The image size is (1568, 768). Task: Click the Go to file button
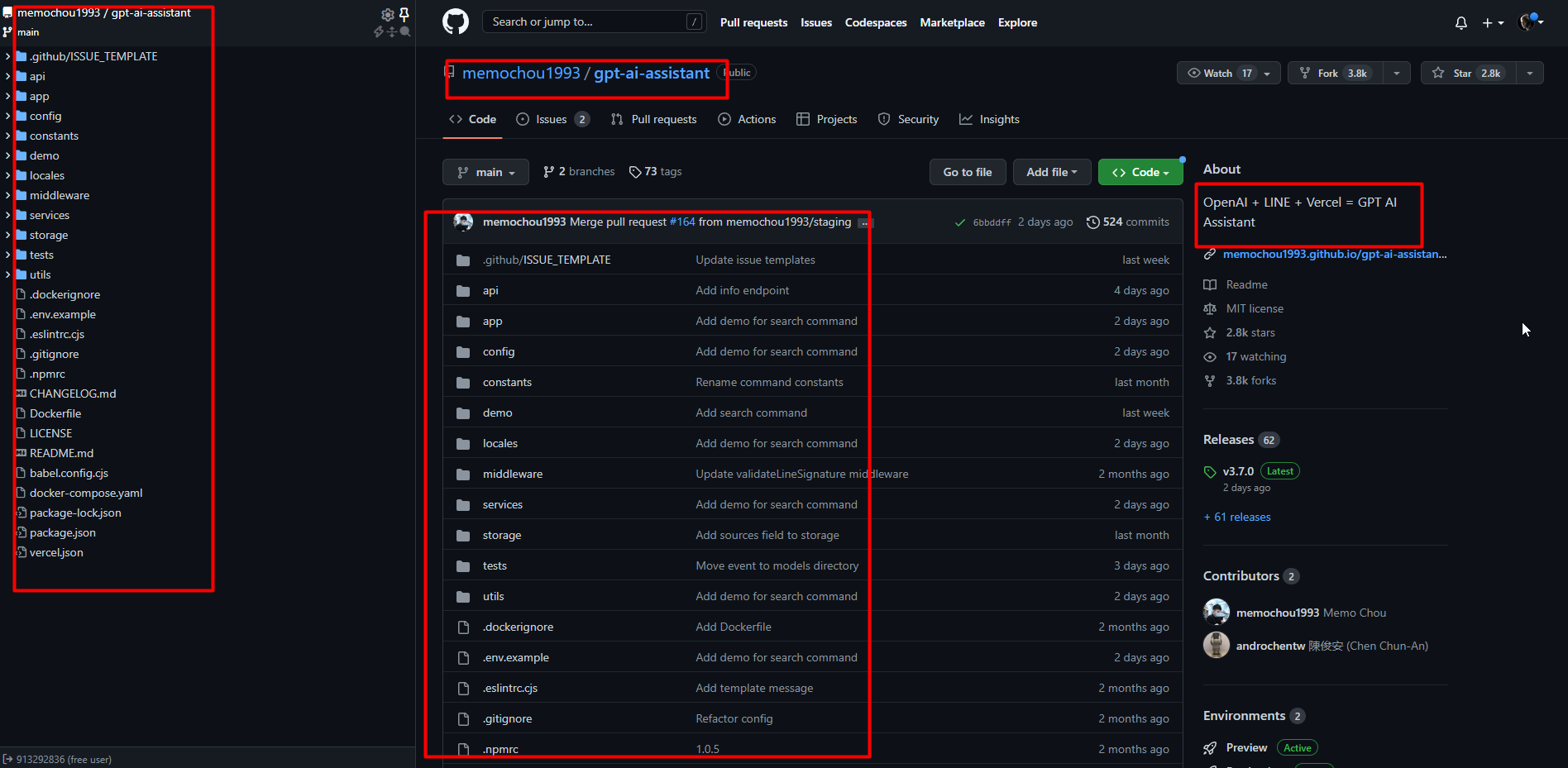click(968, 172)
